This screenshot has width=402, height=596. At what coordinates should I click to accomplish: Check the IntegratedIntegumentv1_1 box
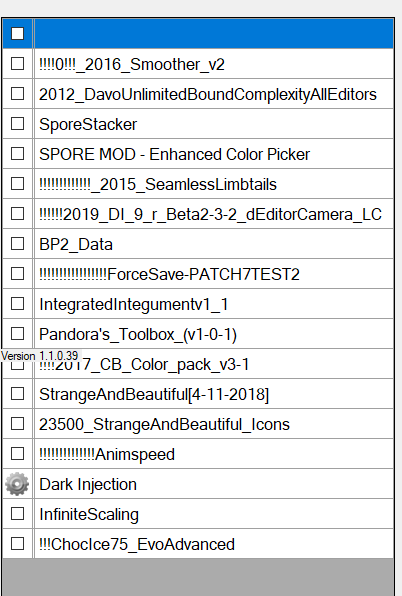point(17,304)
